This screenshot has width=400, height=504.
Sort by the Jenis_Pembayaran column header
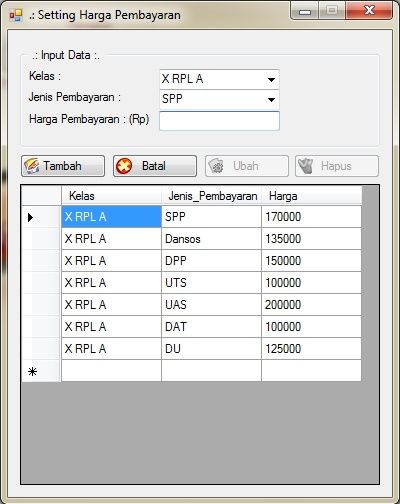click(x=211, y=196)
